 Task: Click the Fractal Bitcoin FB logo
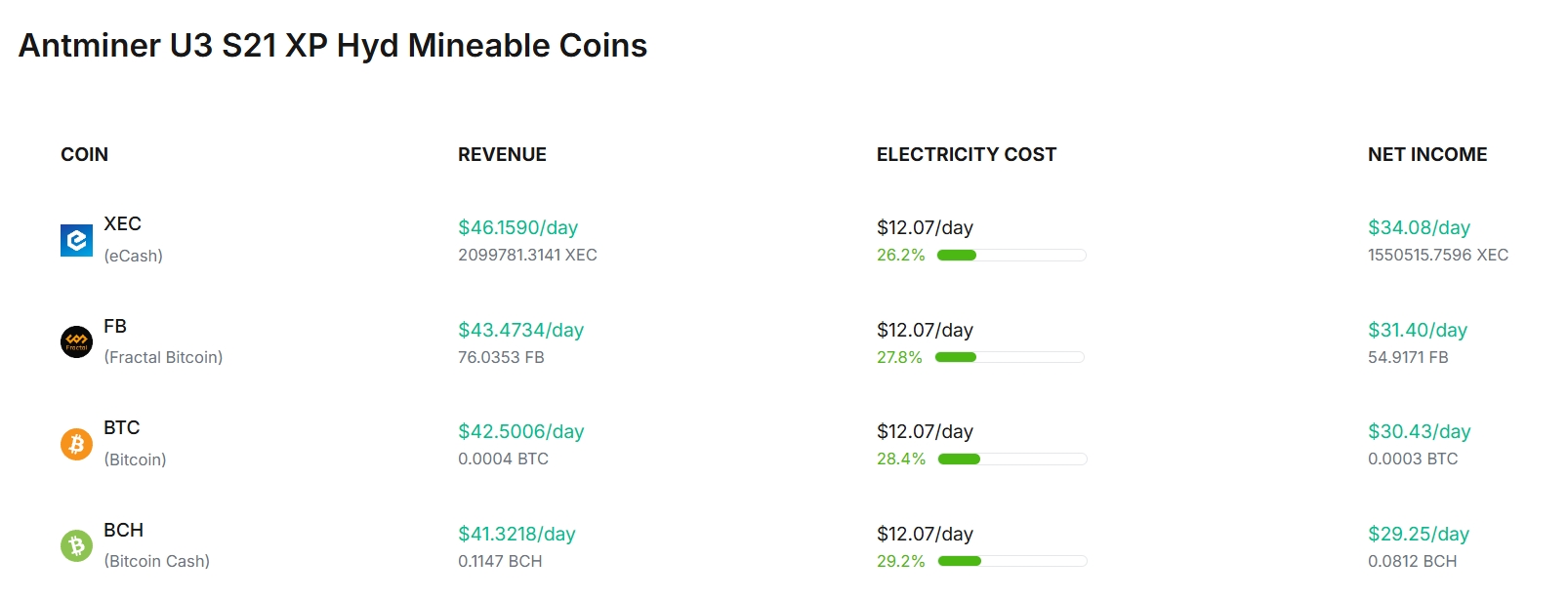click(76, 341)
